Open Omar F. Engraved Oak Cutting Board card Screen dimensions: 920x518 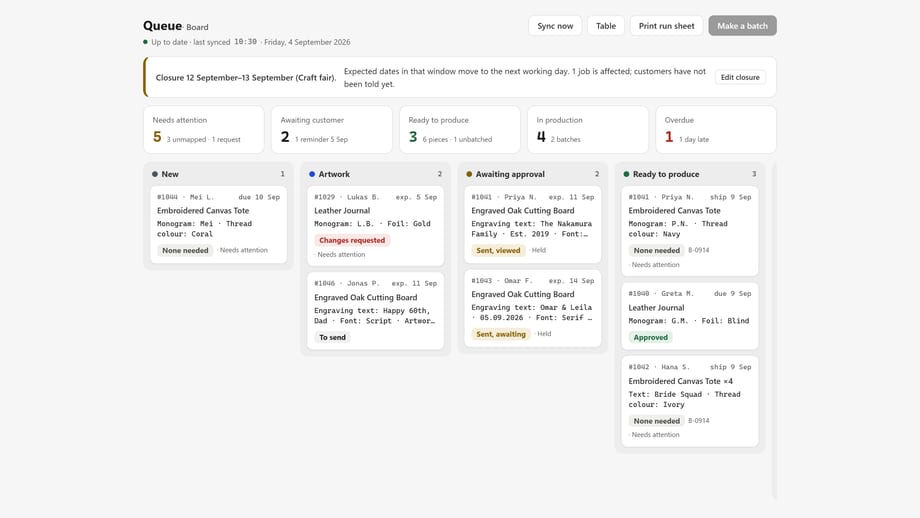[533, 308]
